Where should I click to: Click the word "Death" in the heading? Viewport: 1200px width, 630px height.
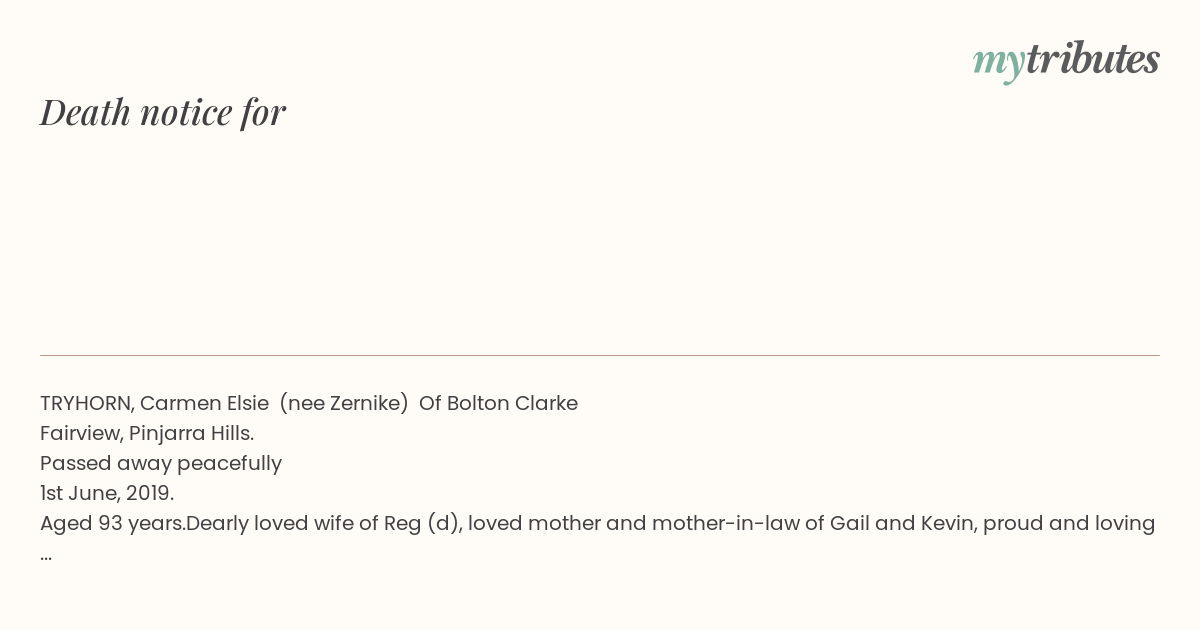coord(86,112)
